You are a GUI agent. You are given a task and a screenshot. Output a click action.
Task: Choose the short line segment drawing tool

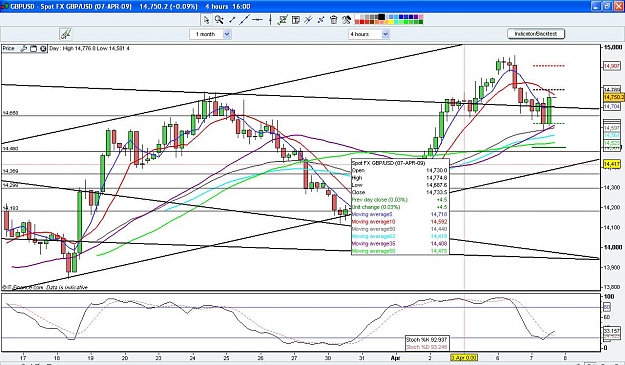(232, 20)
